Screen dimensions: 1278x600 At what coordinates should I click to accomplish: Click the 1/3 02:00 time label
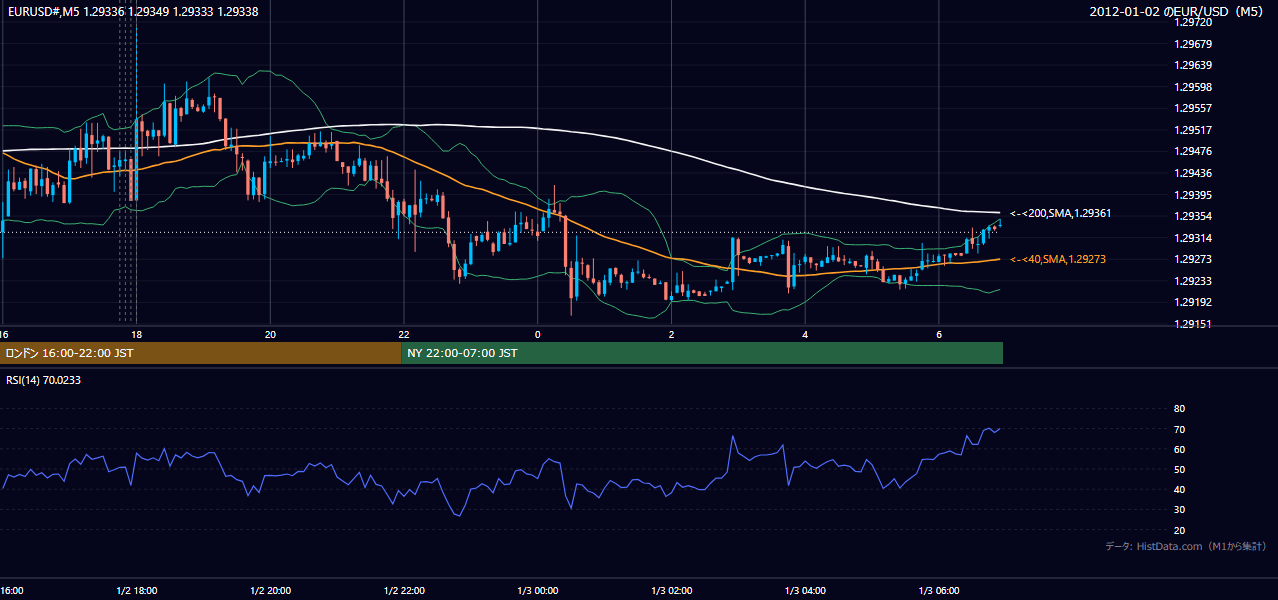click(672, 590)
